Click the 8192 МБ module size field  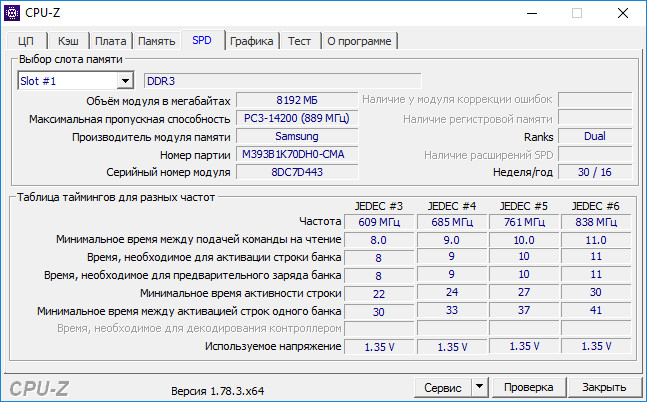297,100
